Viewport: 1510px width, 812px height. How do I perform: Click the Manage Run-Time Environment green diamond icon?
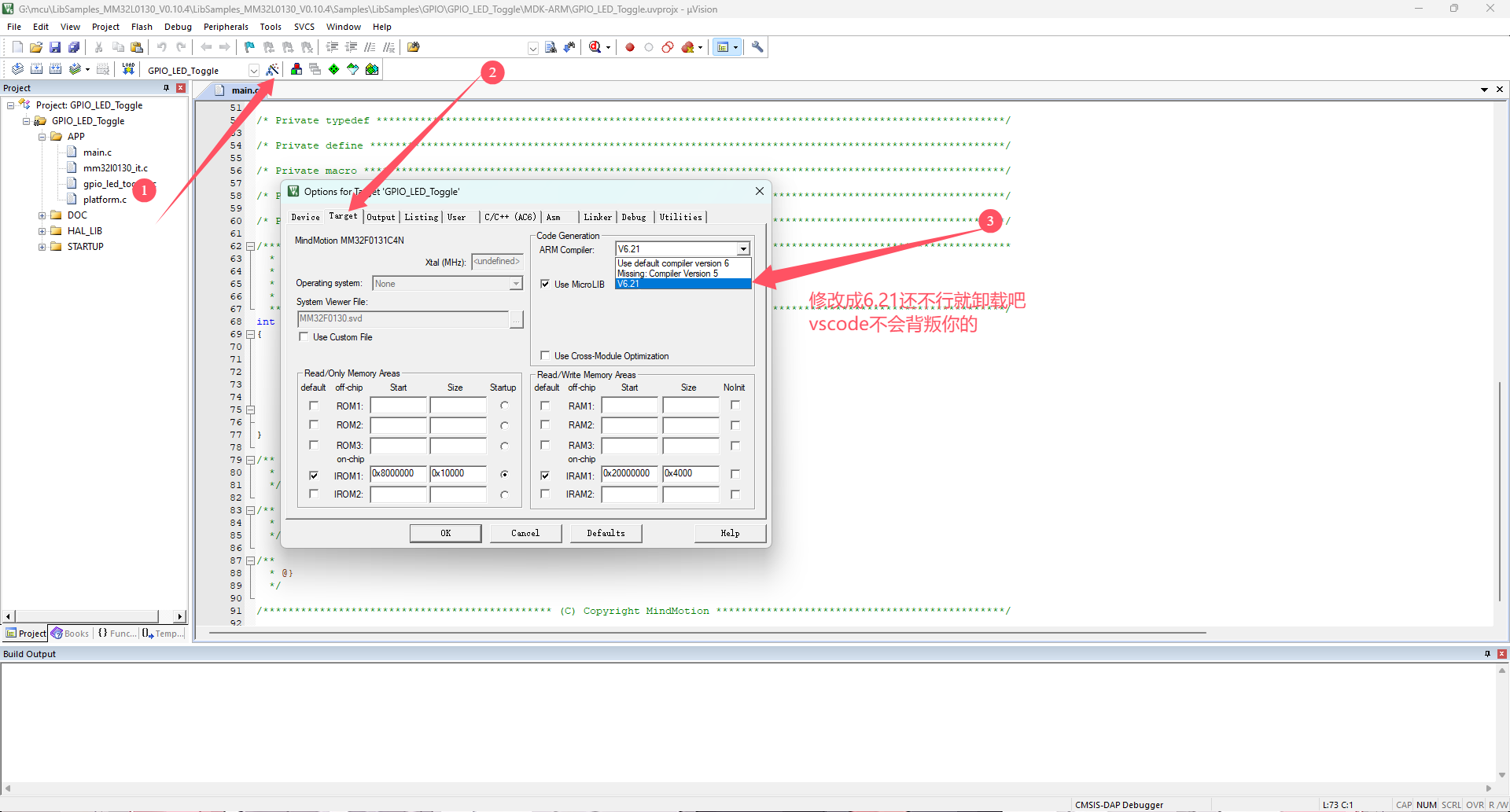pos(334,69)
